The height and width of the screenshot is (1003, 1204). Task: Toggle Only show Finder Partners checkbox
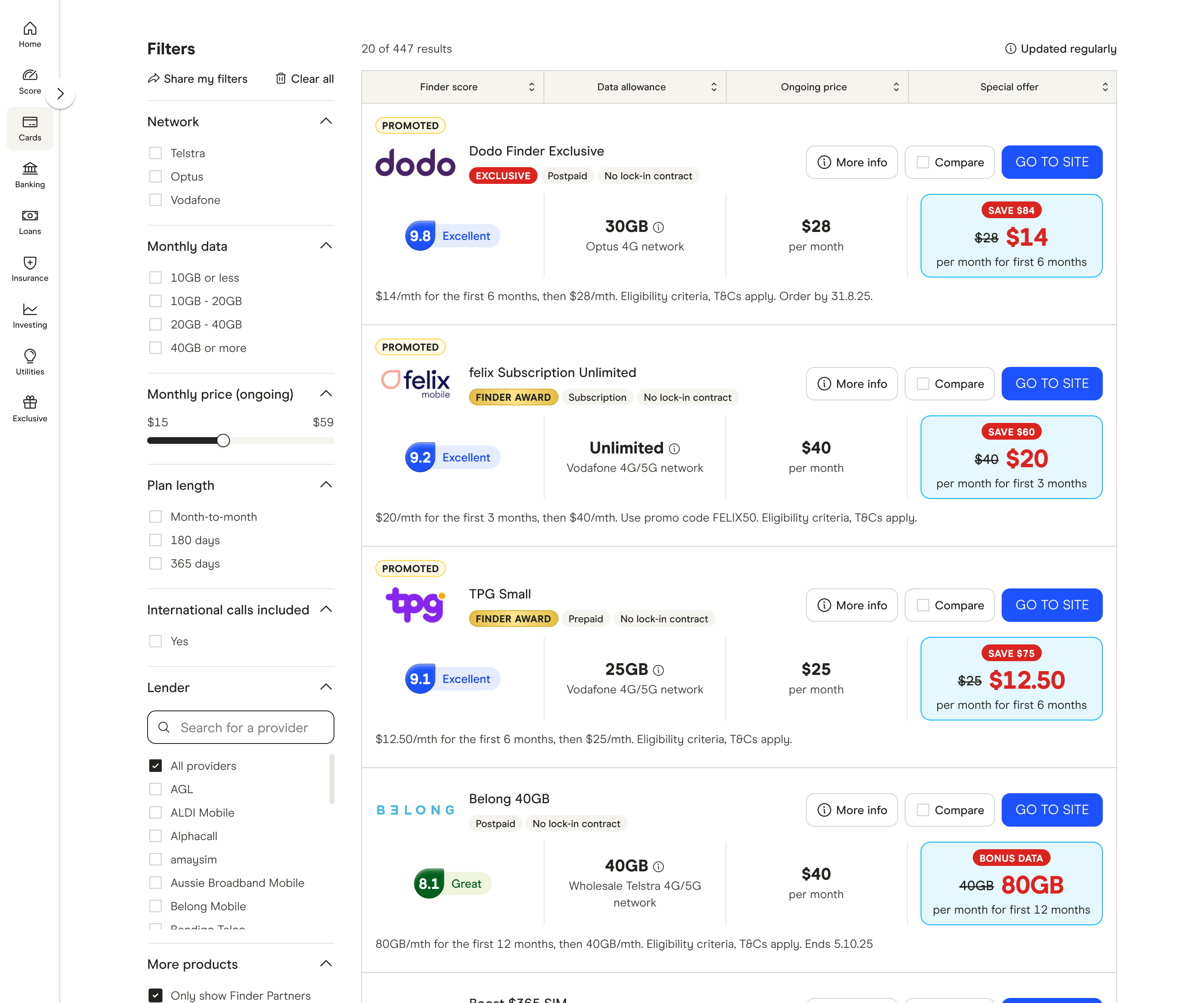[x=156, y=995]
